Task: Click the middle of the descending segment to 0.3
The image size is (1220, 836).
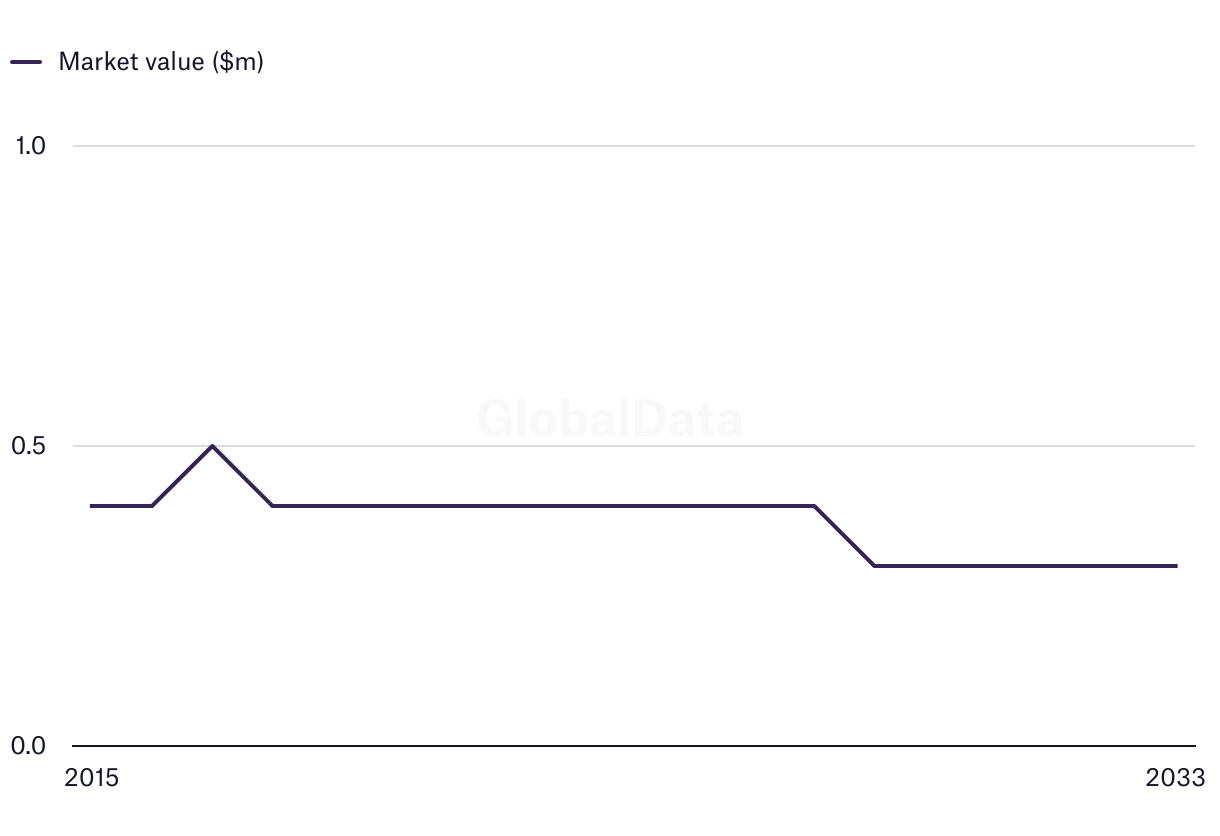Action: pyautogui.click(x=845, y=536)
